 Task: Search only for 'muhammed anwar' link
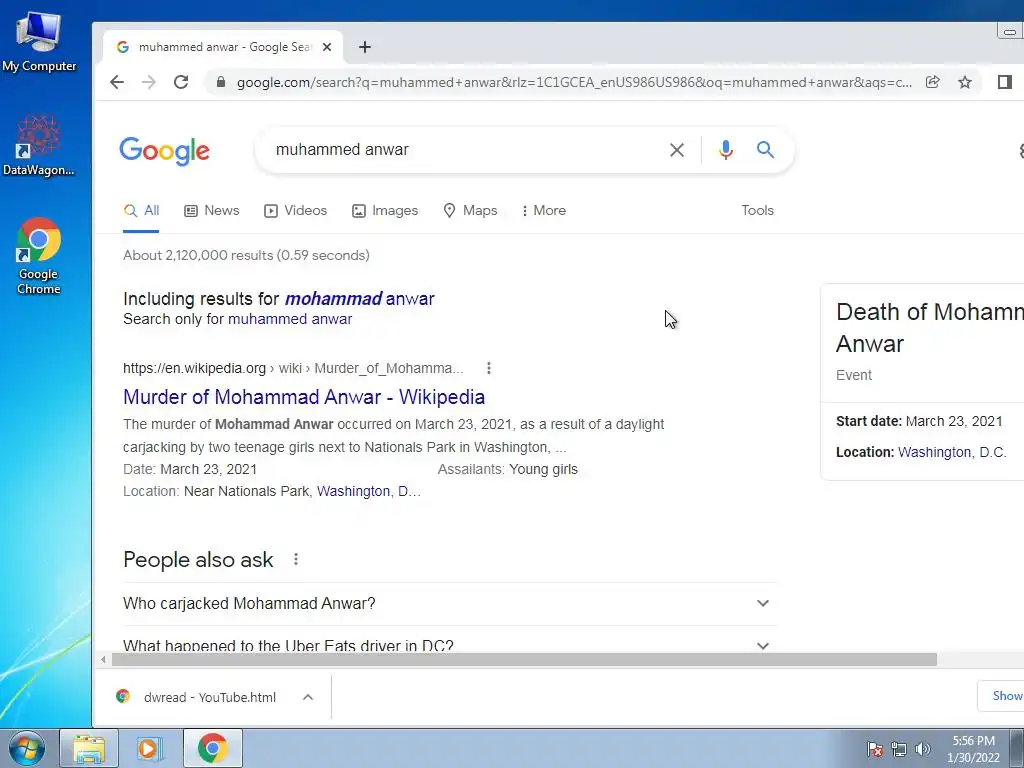290,319
